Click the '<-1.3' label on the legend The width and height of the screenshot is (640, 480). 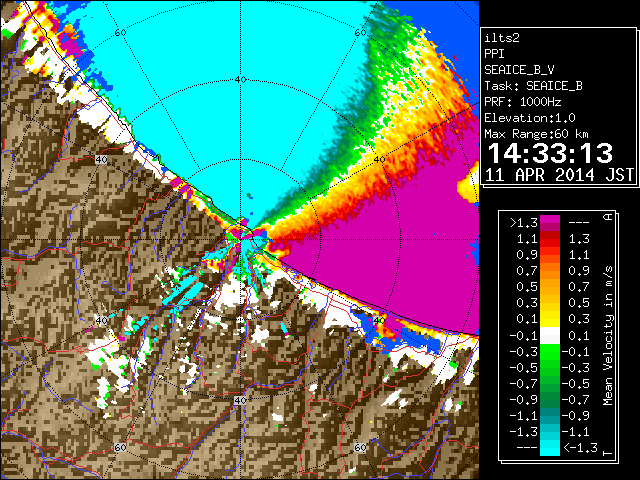tap(581, 447)
